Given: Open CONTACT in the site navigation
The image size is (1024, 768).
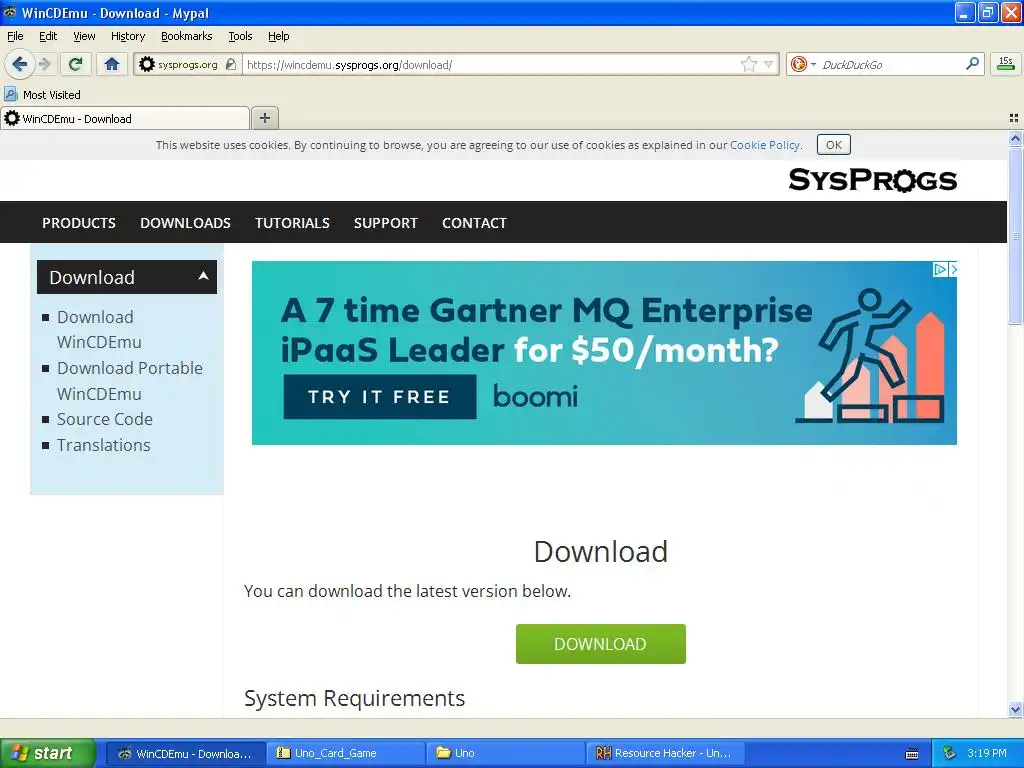Looking at the screenshot, I should tap(474, 223).
